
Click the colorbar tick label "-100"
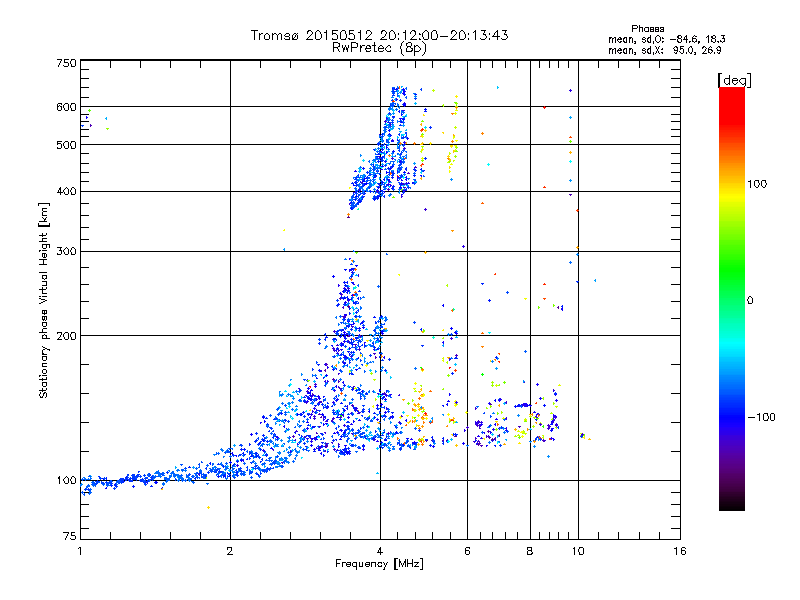(761, 417)
